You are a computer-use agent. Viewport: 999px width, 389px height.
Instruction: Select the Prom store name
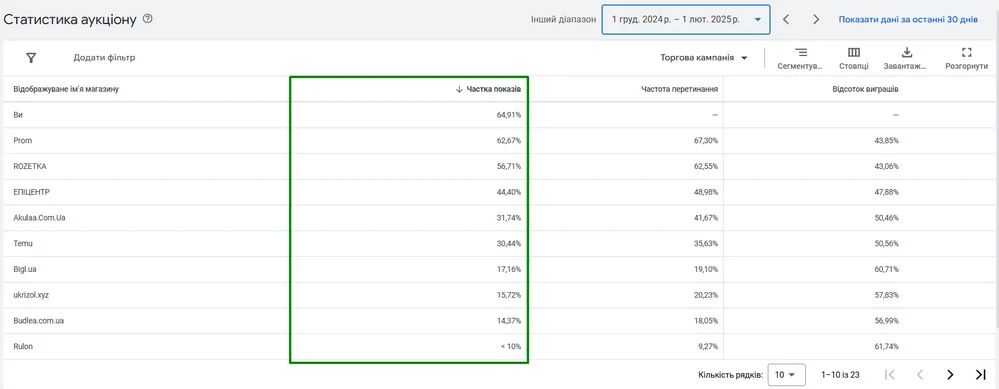(x=22, y=140)
